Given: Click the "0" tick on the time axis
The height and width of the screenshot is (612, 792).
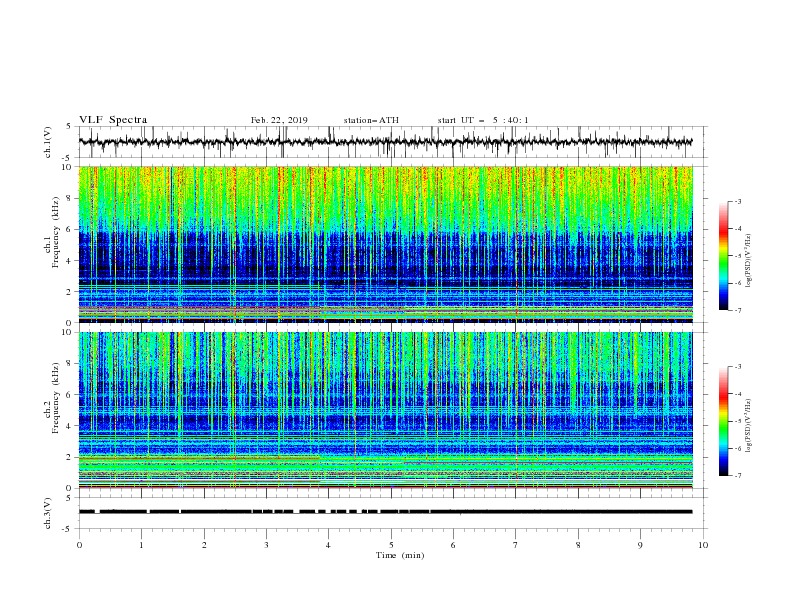Looking at the screenshot, I should coord(79,545).
